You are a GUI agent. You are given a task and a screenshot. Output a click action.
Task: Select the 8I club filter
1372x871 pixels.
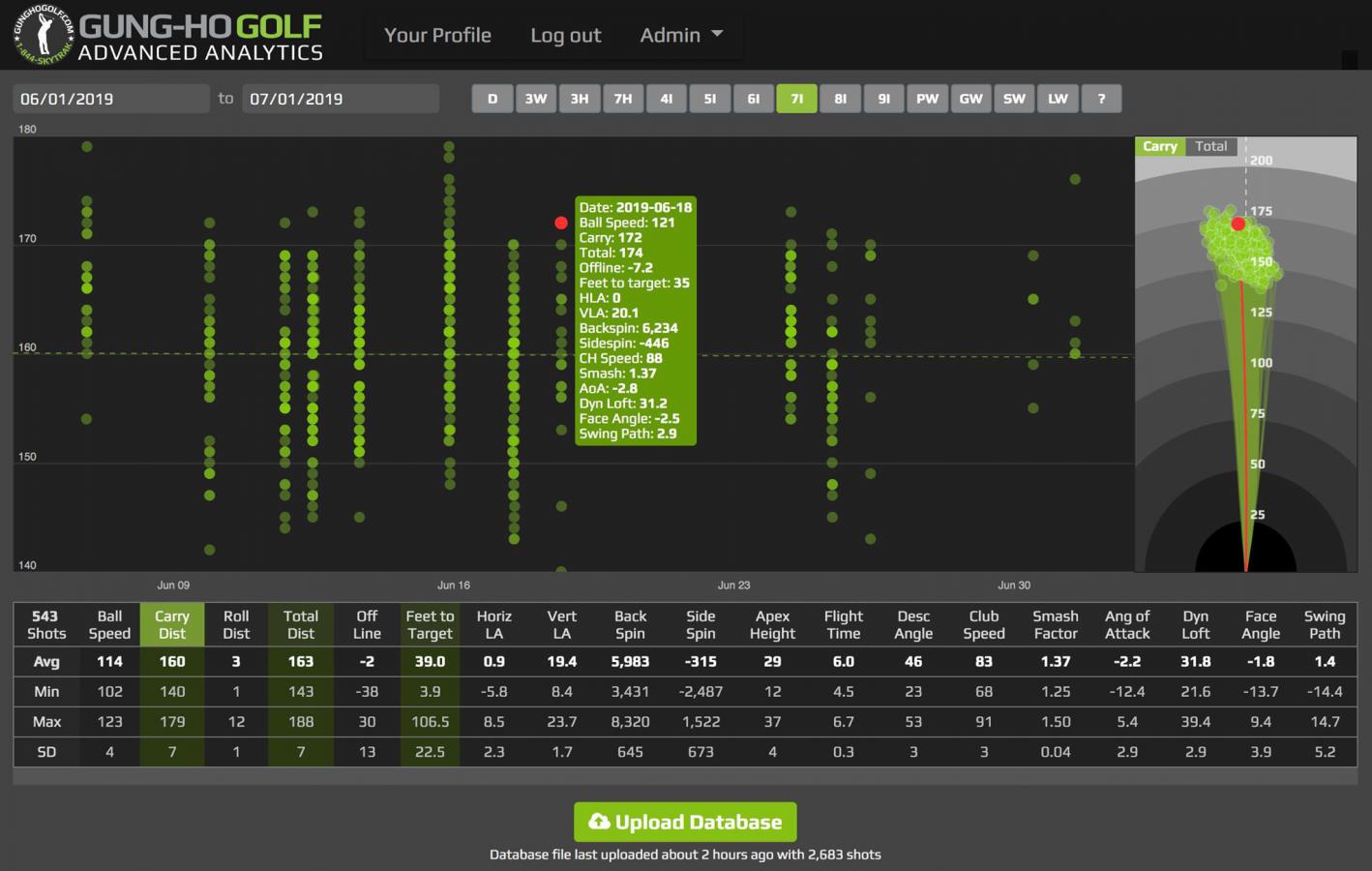(841, 99)
